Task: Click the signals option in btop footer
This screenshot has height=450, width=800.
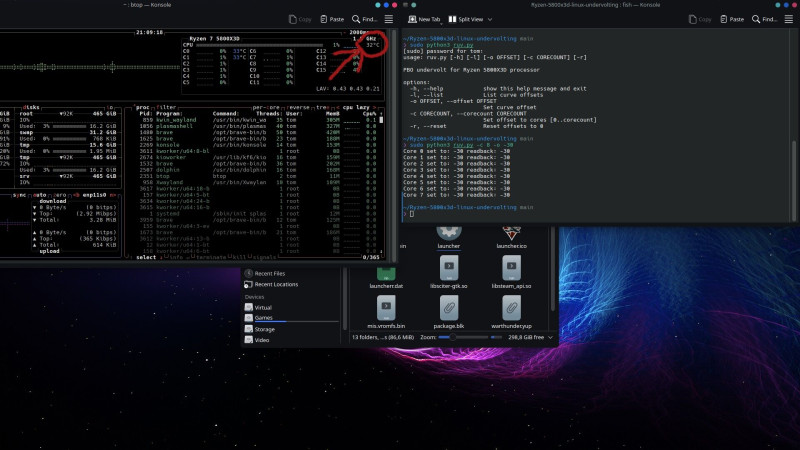Action: (264, 257)
